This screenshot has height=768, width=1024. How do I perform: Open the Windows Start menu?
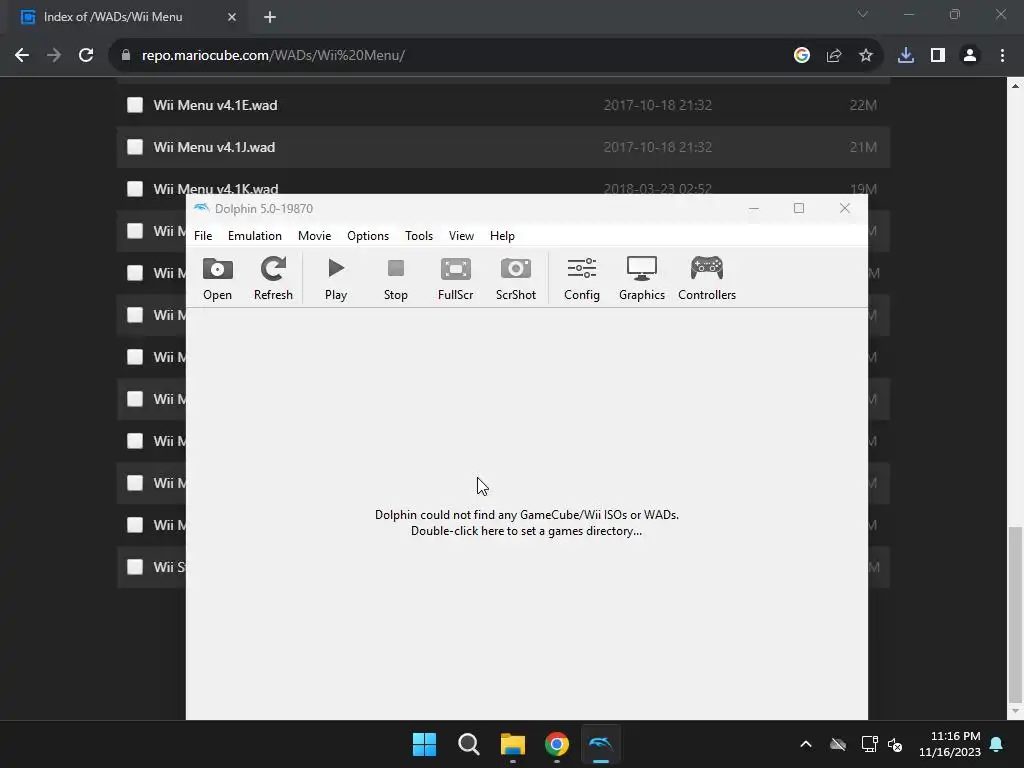point(424,744)
